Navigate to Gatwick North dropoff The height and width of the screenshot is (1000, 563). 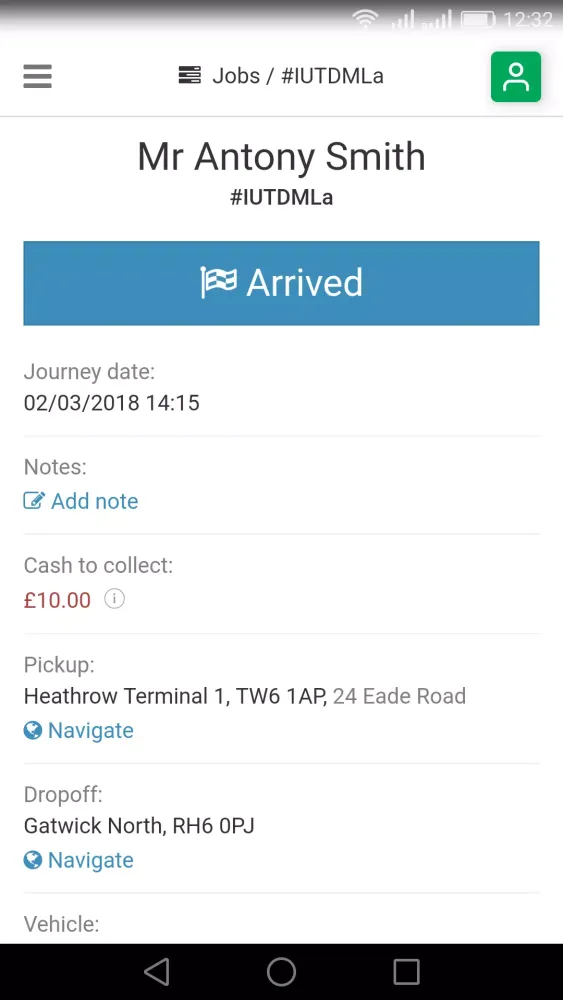(91, 860)
